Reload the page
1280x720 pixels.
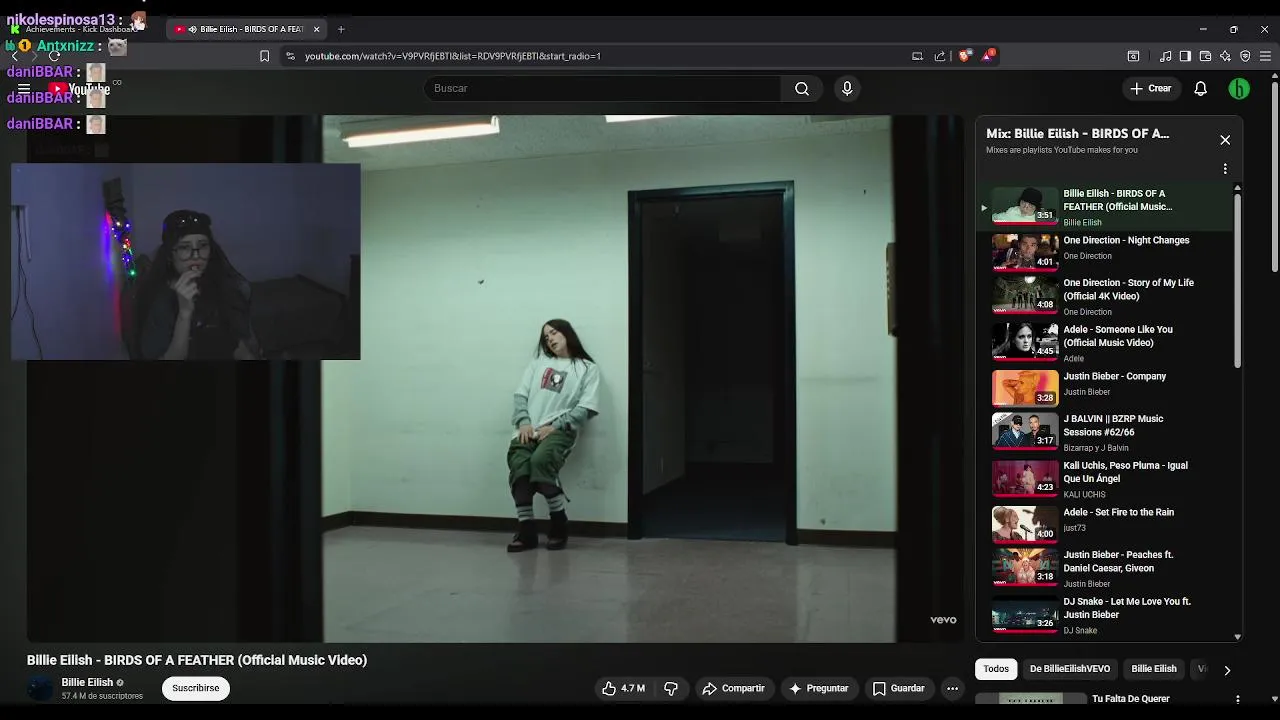click(x=54, y=56)
